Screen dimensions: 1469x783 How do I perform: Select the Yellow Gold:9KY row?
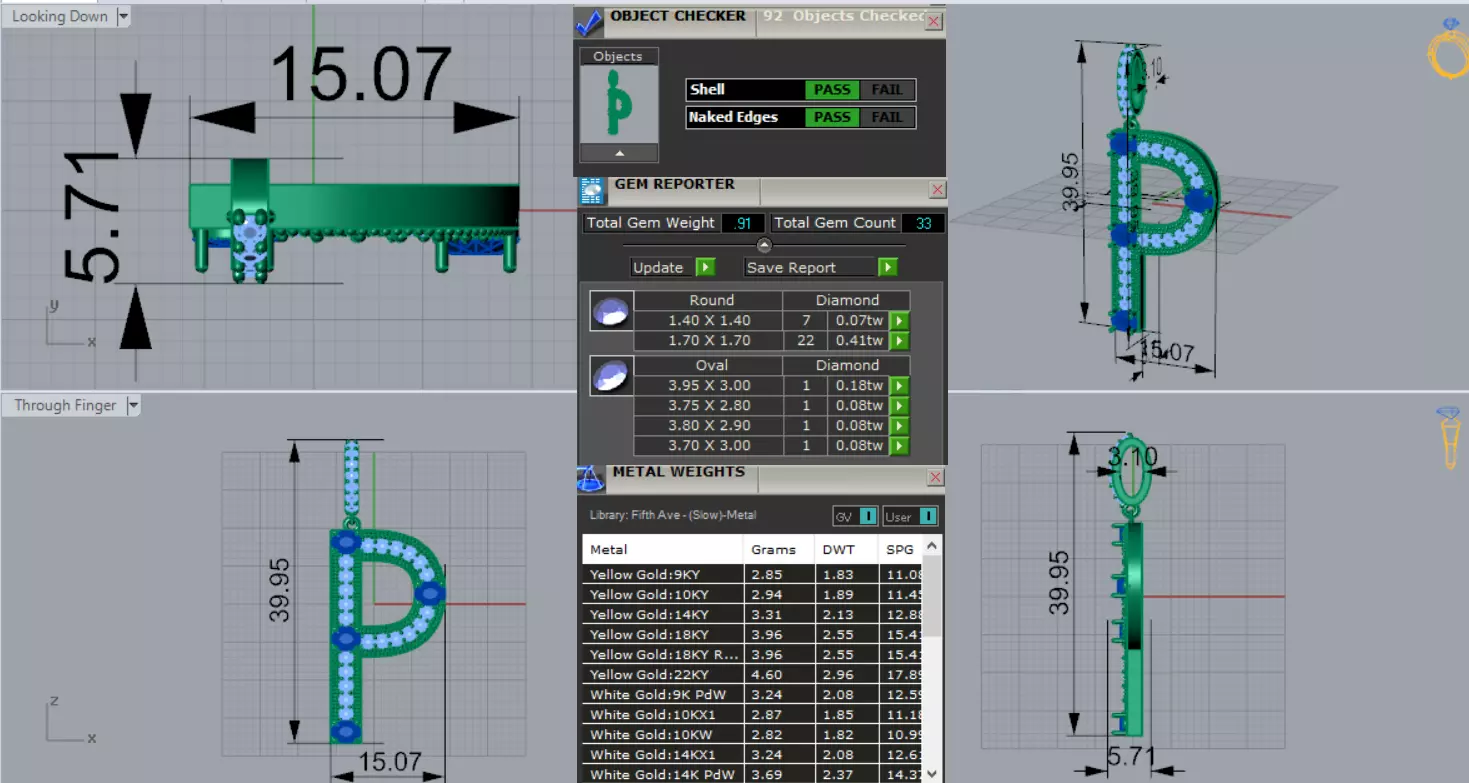click(x=754, y=575)
